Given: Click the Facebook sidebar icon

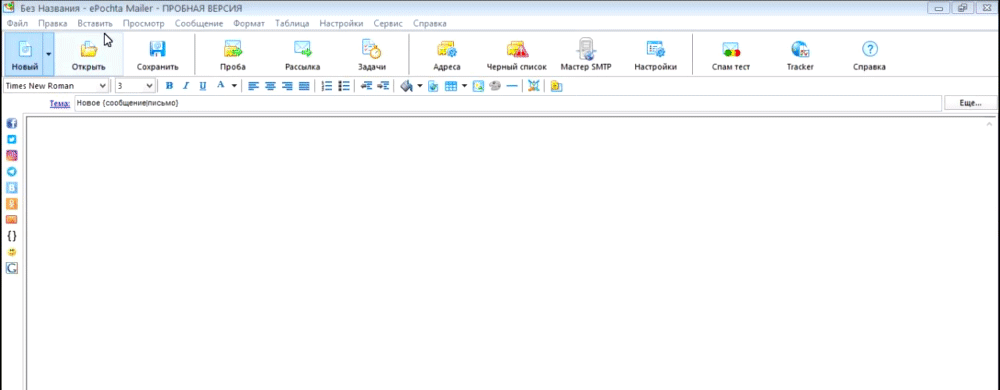Looking at the screenshot, I should coord(11,124).
